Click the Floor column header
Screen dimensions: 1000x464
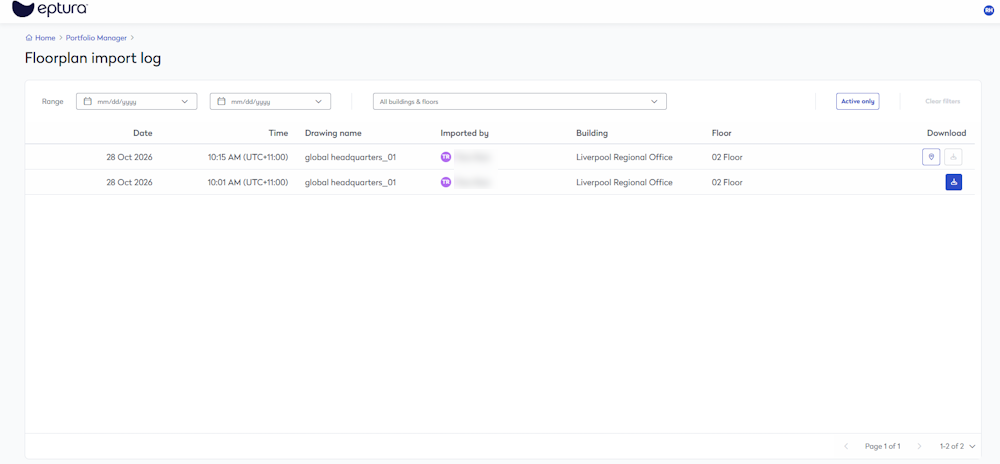click(721, 133)
